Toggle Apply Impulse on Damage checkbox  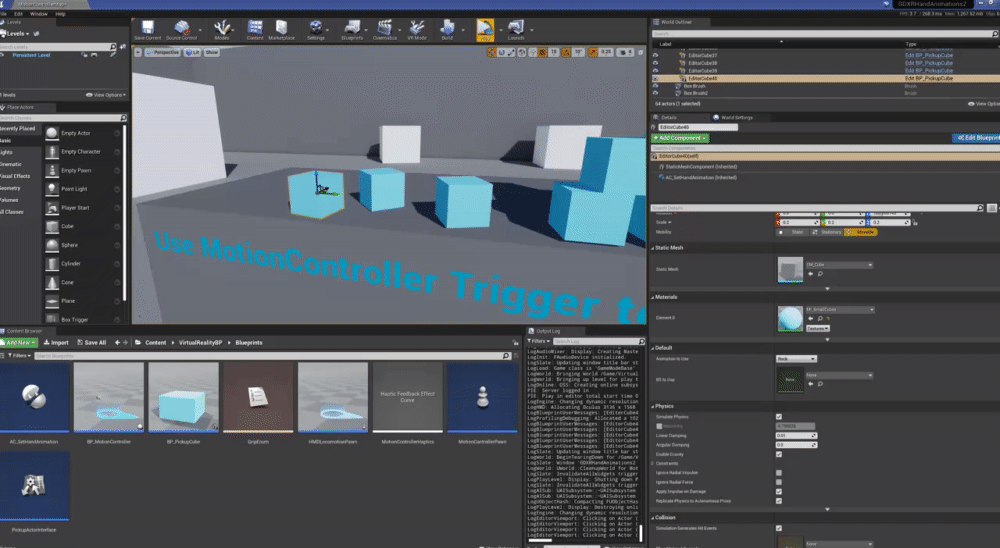coord(779,491)
